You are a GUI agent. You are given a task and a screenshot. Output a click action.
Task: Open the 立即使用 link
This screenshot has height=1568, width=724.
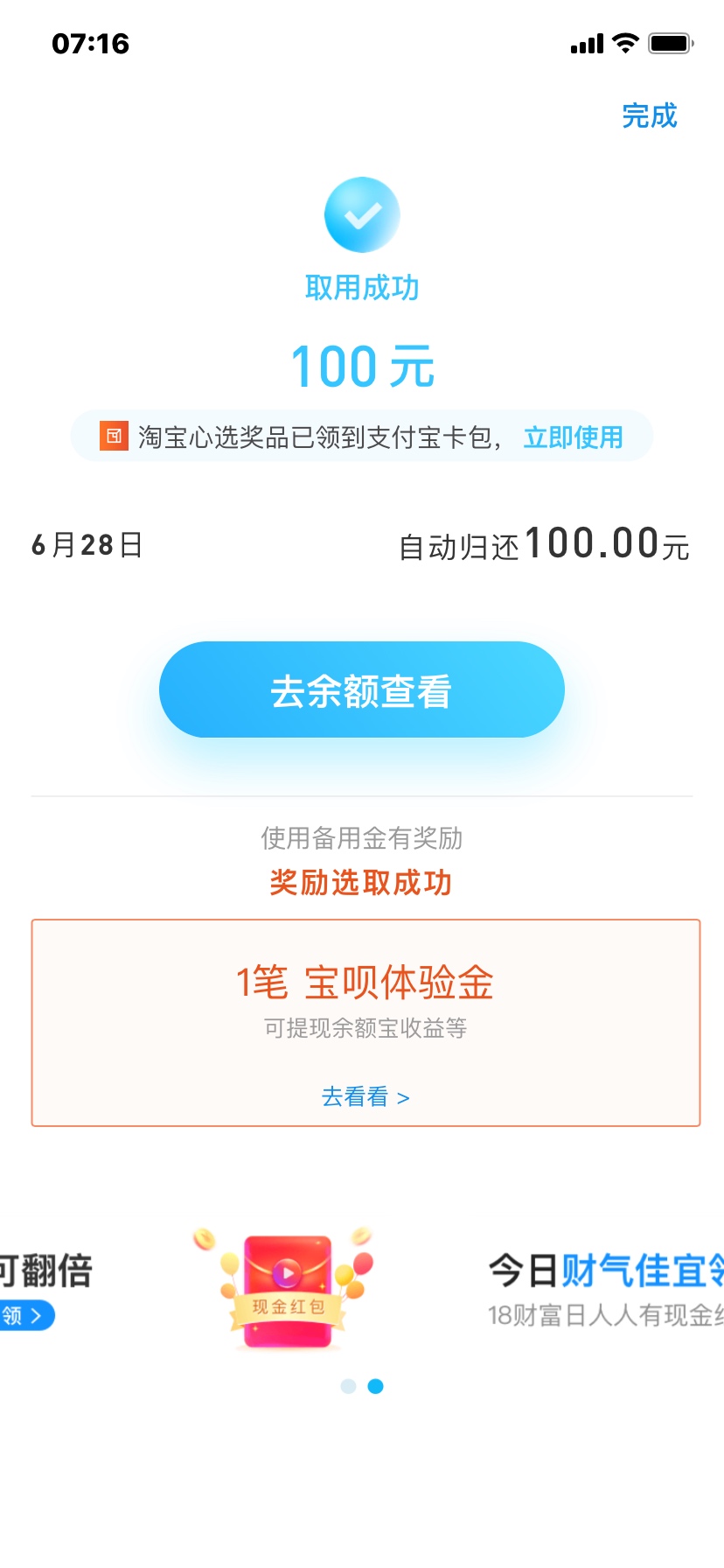(x=573, y=437)
